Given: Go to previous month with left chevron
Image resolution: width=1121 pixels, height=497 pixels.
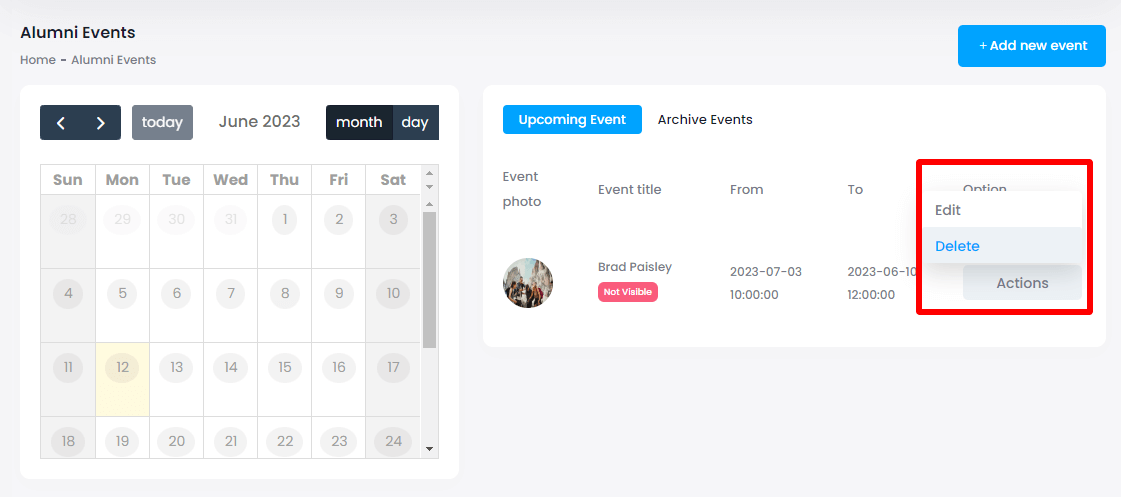Looking at the screenshot, I should click(61, 123).
